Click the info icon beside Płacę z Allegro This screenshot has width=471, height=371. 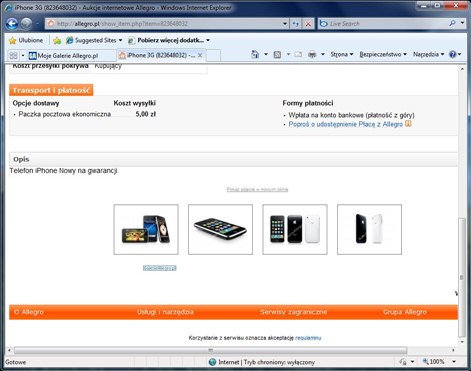point(408,124)
